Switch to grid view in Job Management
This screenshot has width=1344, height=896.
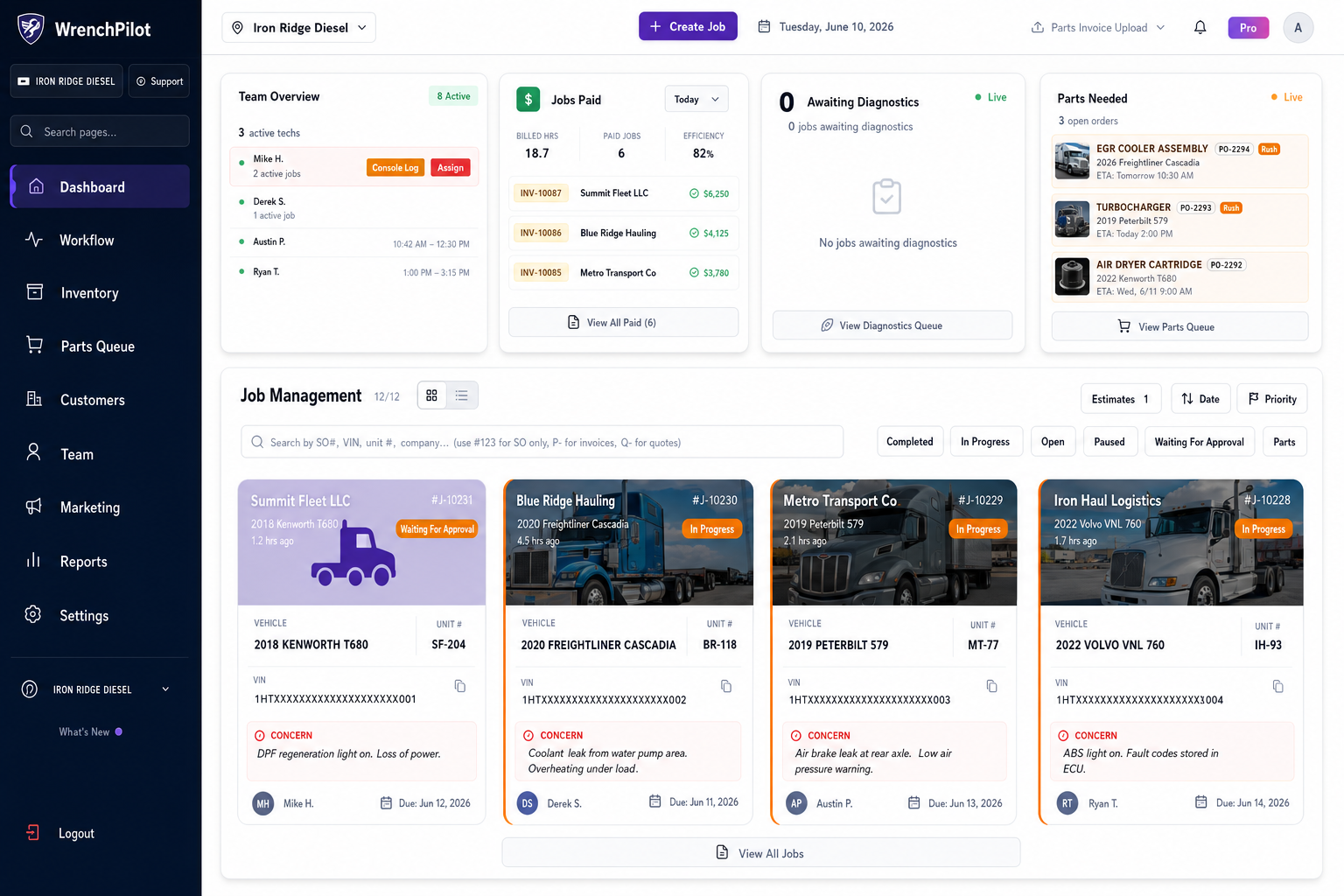click(431, 395)
